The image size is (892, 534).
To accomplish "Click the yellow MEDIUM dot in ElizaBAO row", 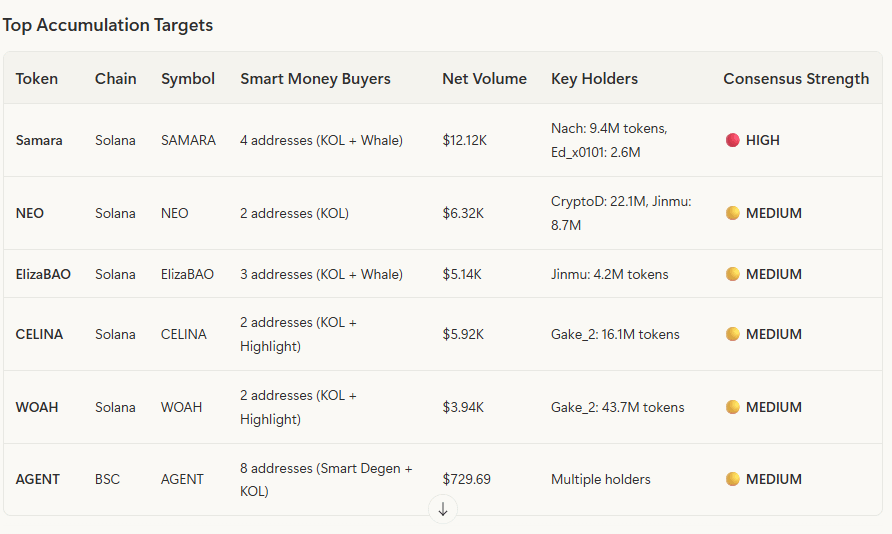I will [x=732, y=274].
